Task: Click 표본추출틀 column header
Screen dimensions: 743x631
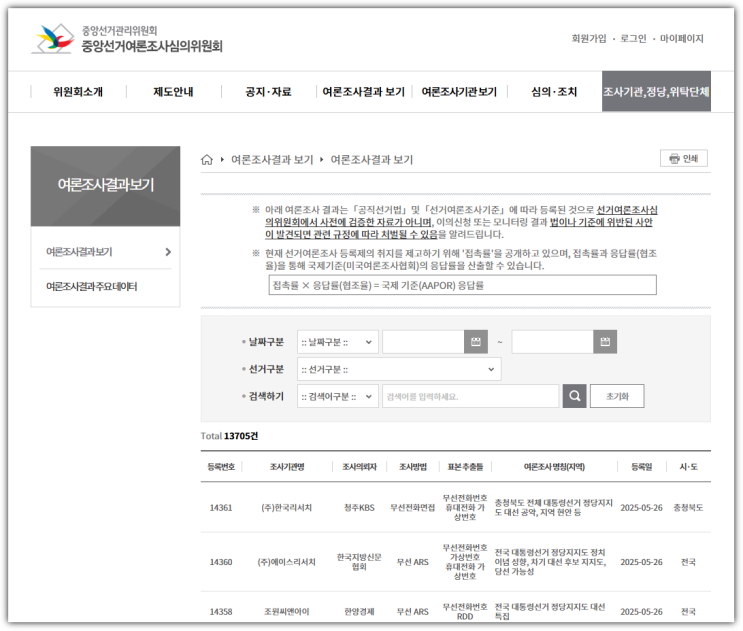Action: [465, 467]
